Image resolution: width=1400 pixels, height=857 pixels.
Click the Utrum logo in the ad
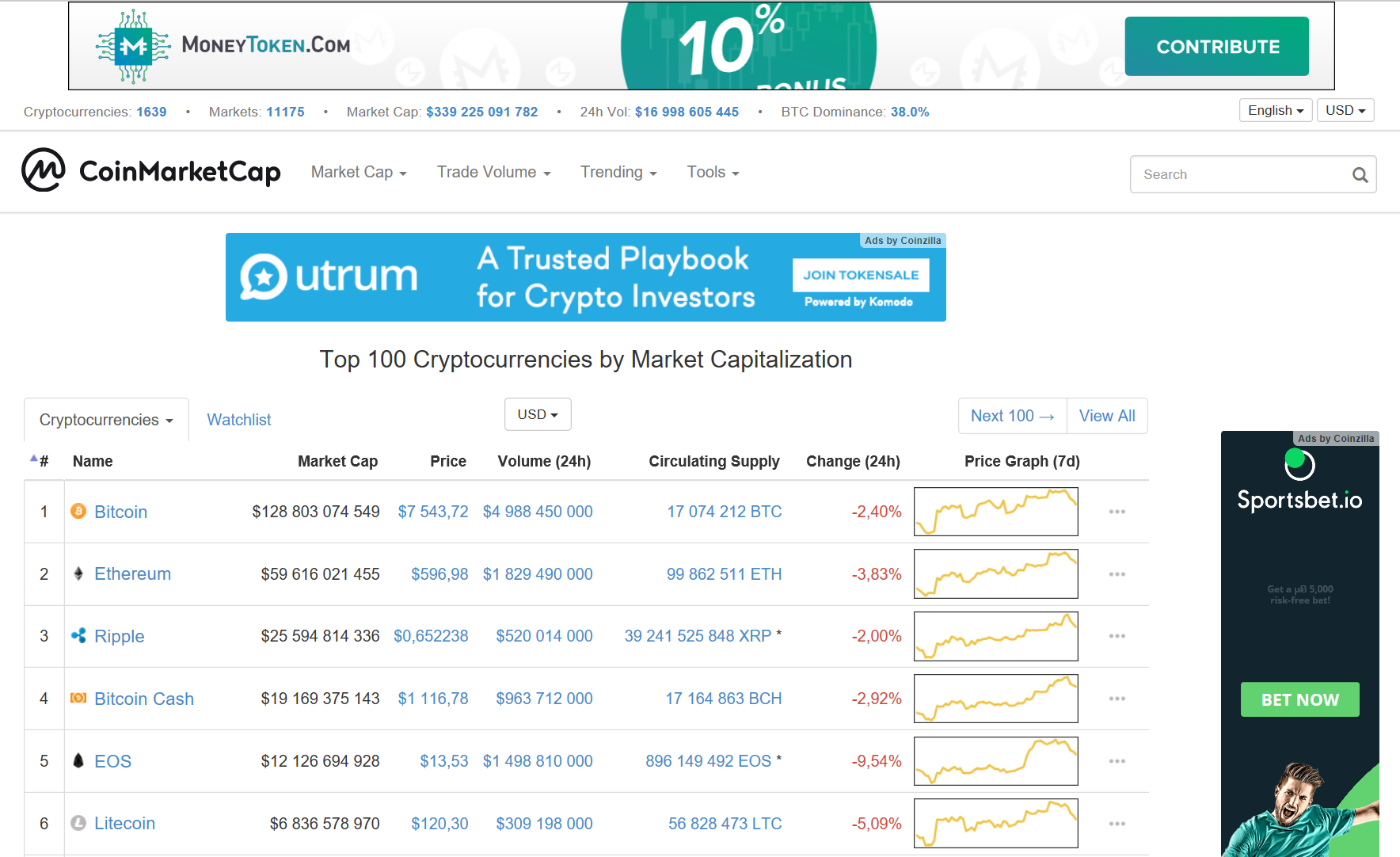click(329, 276)
